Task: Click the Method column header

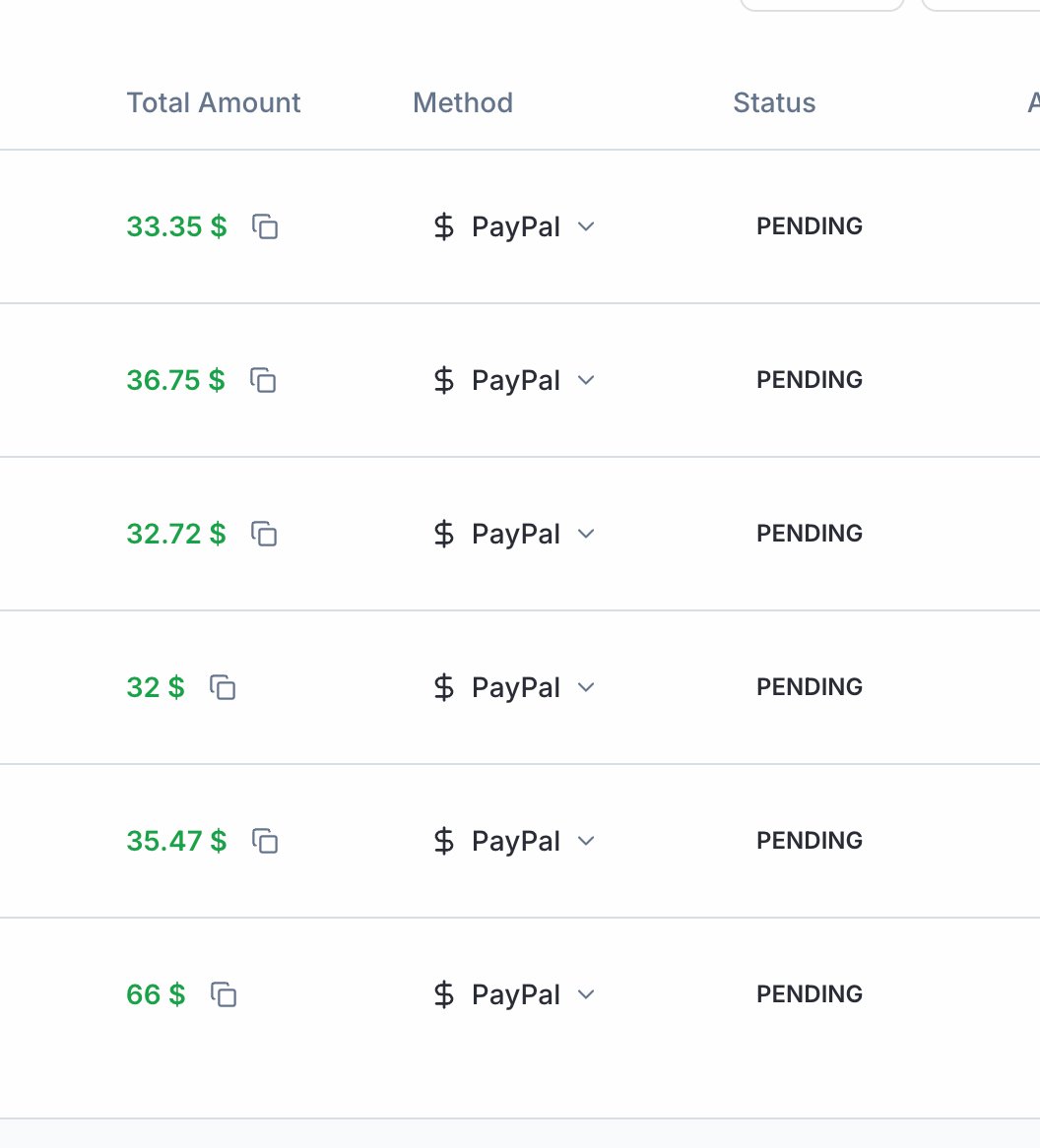Action: coord(463,102)
